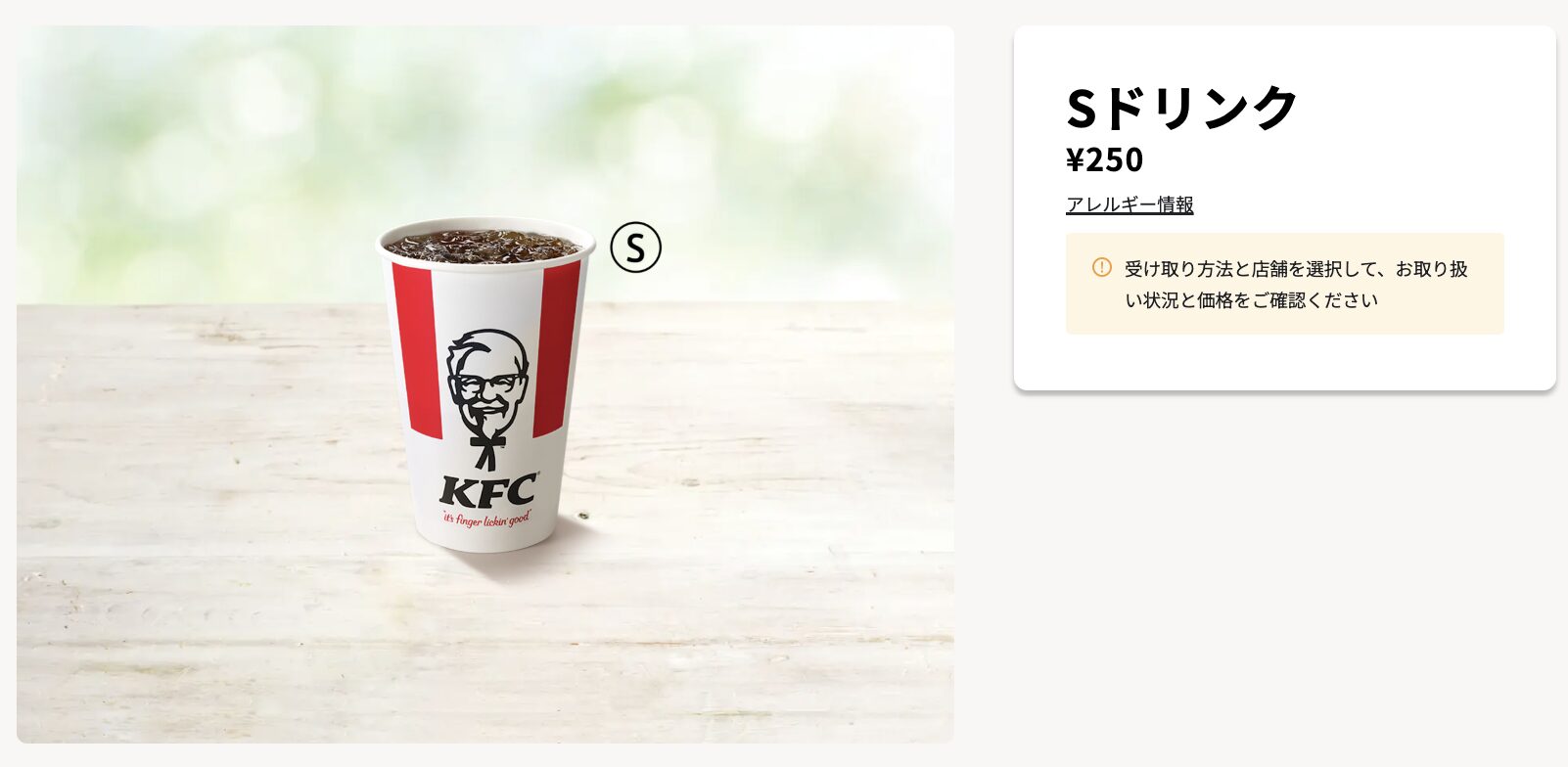Image resolution: width=1568 pixels, height=767 pixels.
Task: Click the orange exclamation warning icon
Action: (1102, 267)
